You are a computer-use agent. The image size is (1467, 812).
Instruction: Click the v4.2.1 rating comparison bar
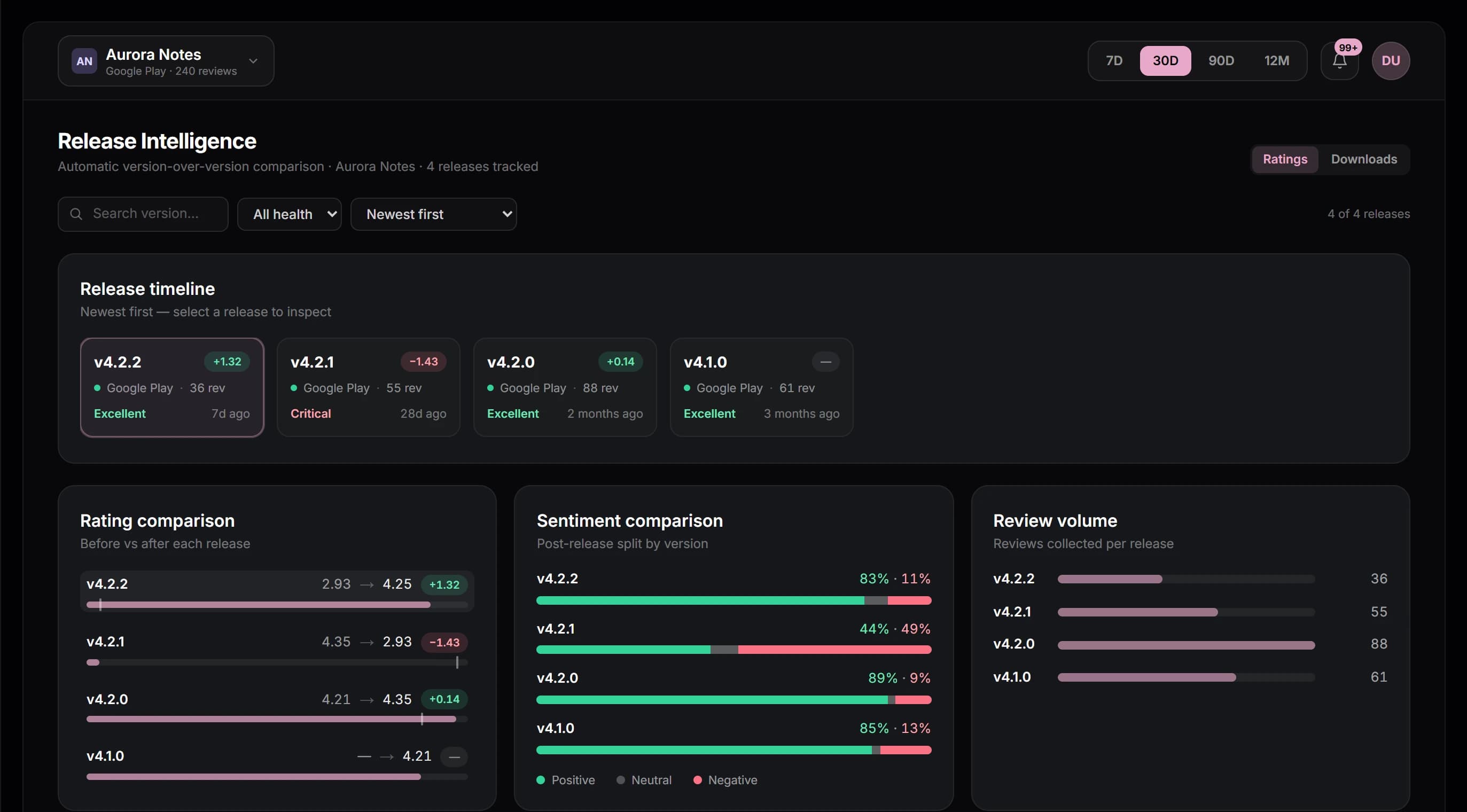click(277, 663)
